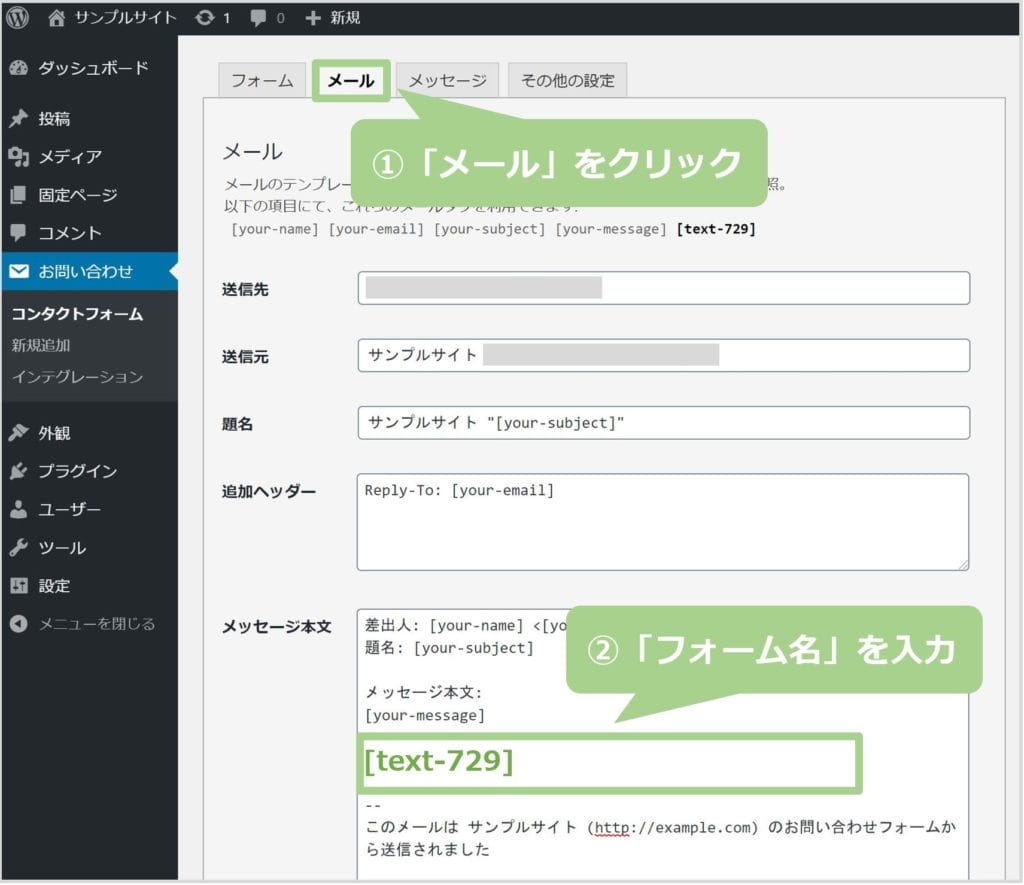Click into the 送信先 input field
Viewport: 1024px width, 885px height.
click(x=664, y=288)
